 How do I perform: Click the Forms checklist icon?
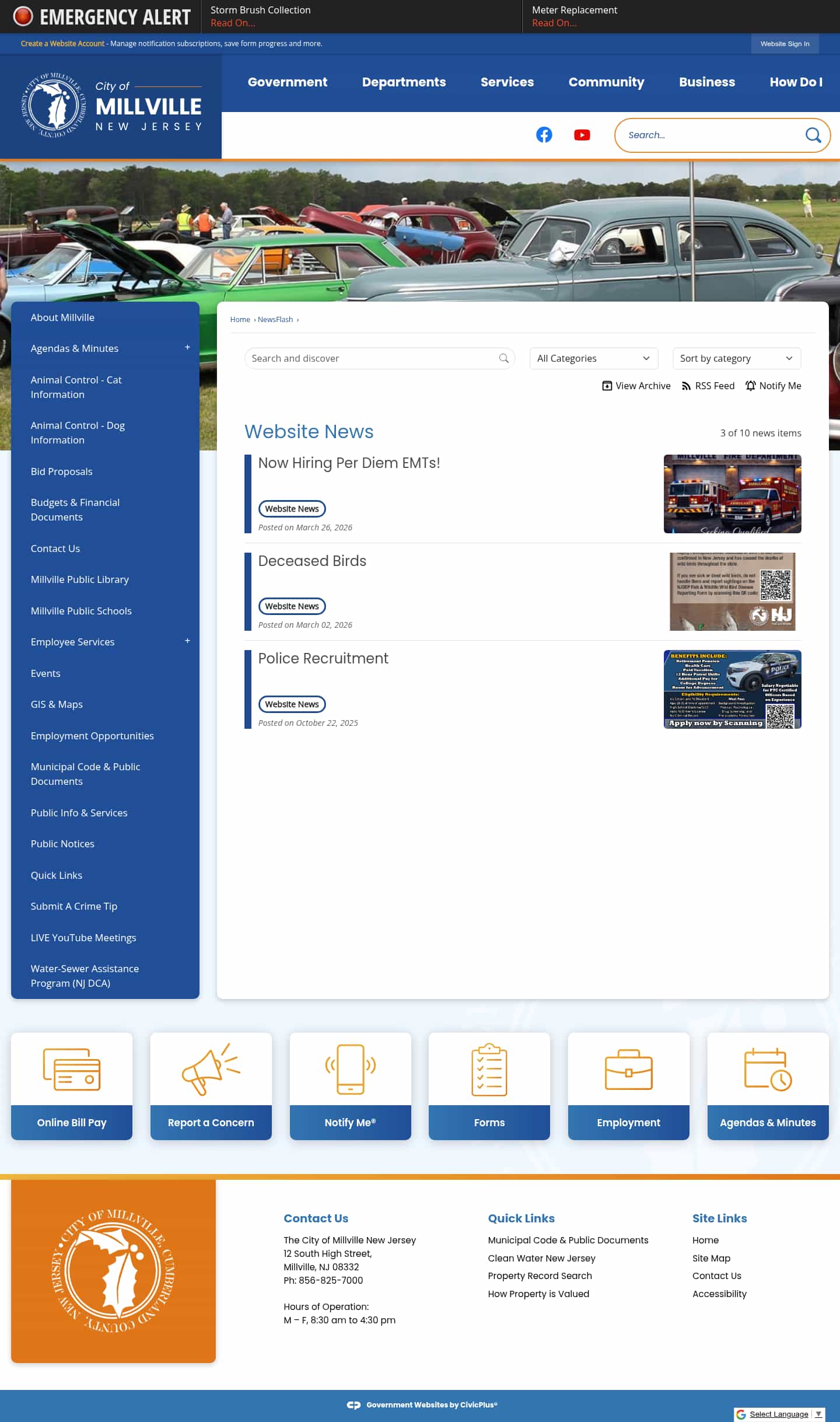pos(489,1070)
